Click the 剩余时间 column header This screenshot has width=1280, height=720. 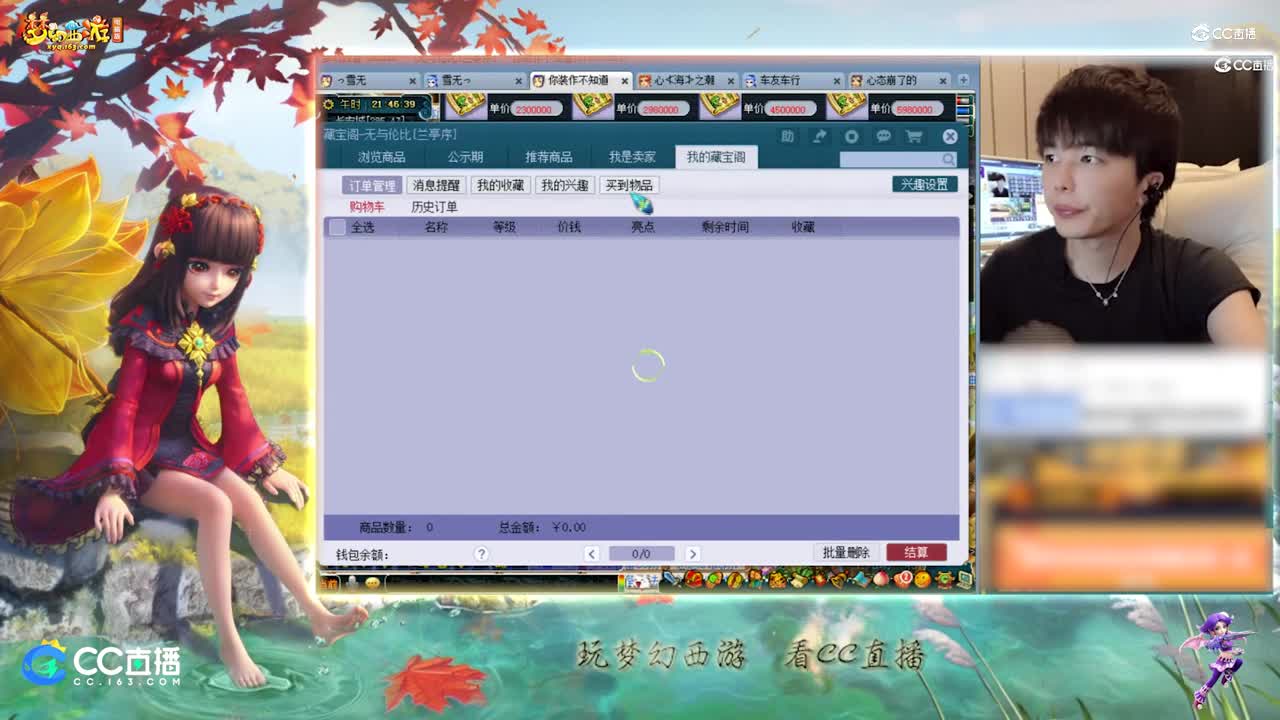click(x=725, y=227)
